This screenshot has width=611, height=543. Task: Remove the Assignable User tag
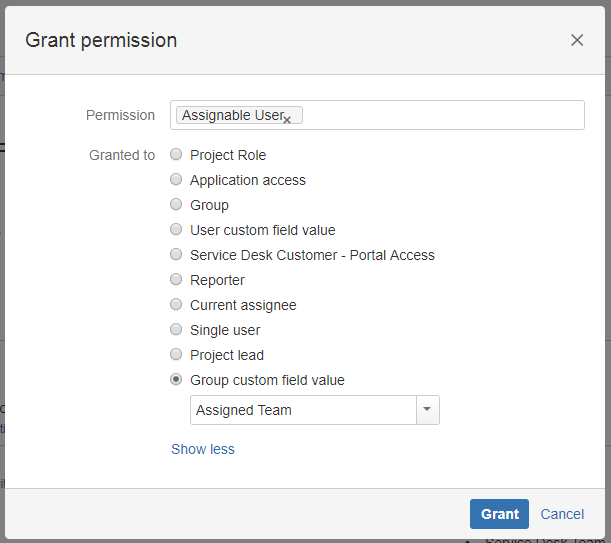[x=287, y=120]
